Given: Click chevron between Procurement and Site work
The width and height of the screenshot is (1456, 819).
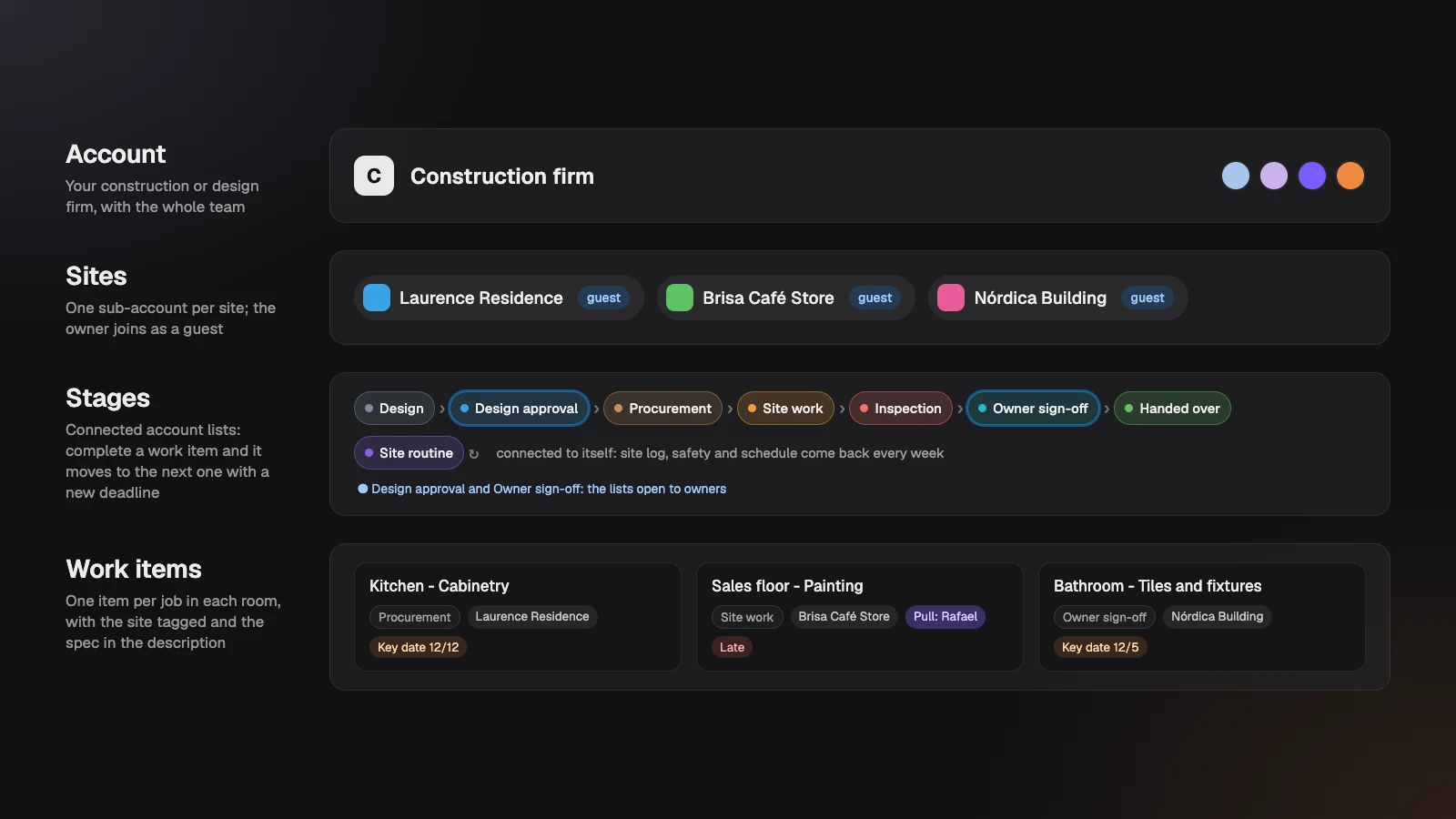Looking at the screenshot, I should [x=730, y=409].
